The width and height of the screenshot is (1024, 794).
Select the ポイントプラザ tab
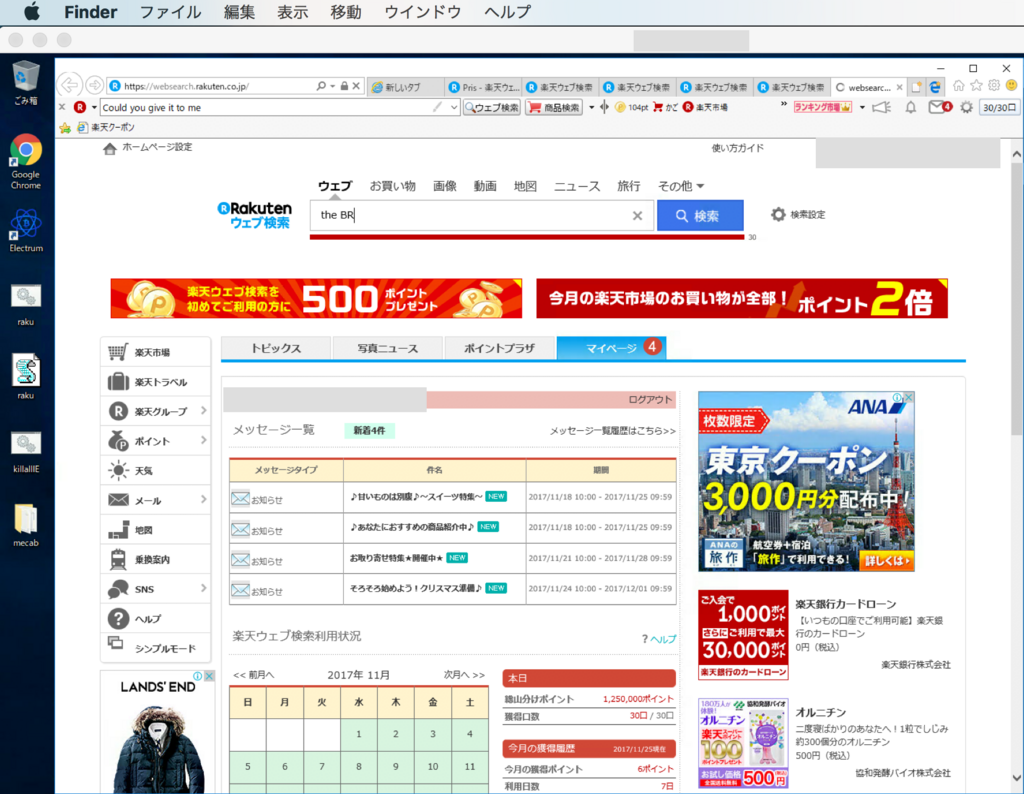500,348
